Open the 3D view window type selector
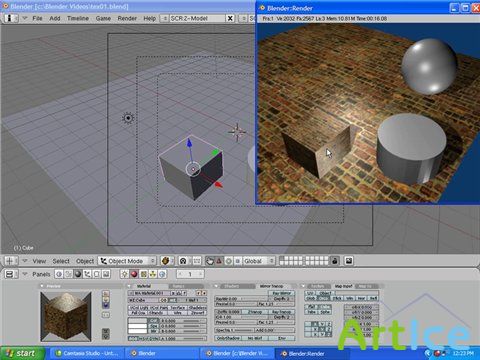480x360 pixels. coord(10,261)
